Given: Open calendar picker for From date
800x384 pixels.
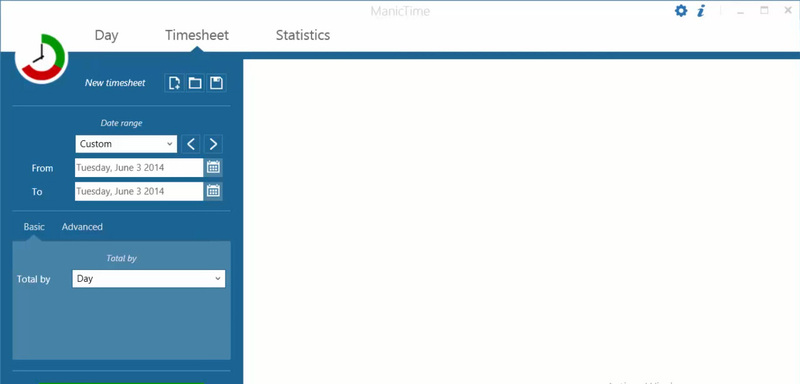Looking at the screenshot, I should (213, 167).
